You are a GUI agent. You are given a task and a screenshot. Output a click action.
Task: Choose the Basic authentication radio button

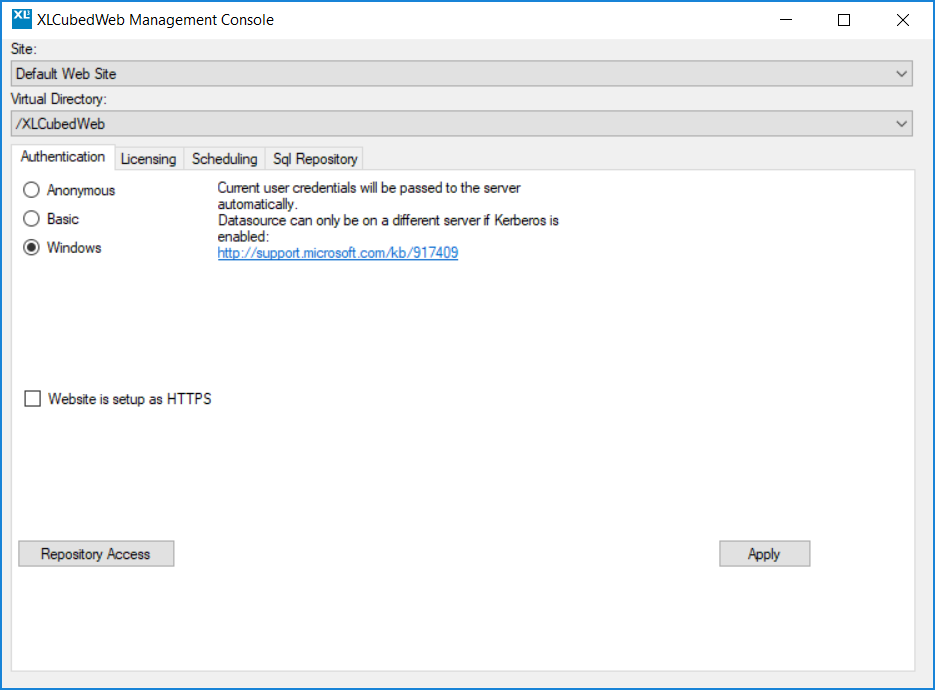click(31, 219)
